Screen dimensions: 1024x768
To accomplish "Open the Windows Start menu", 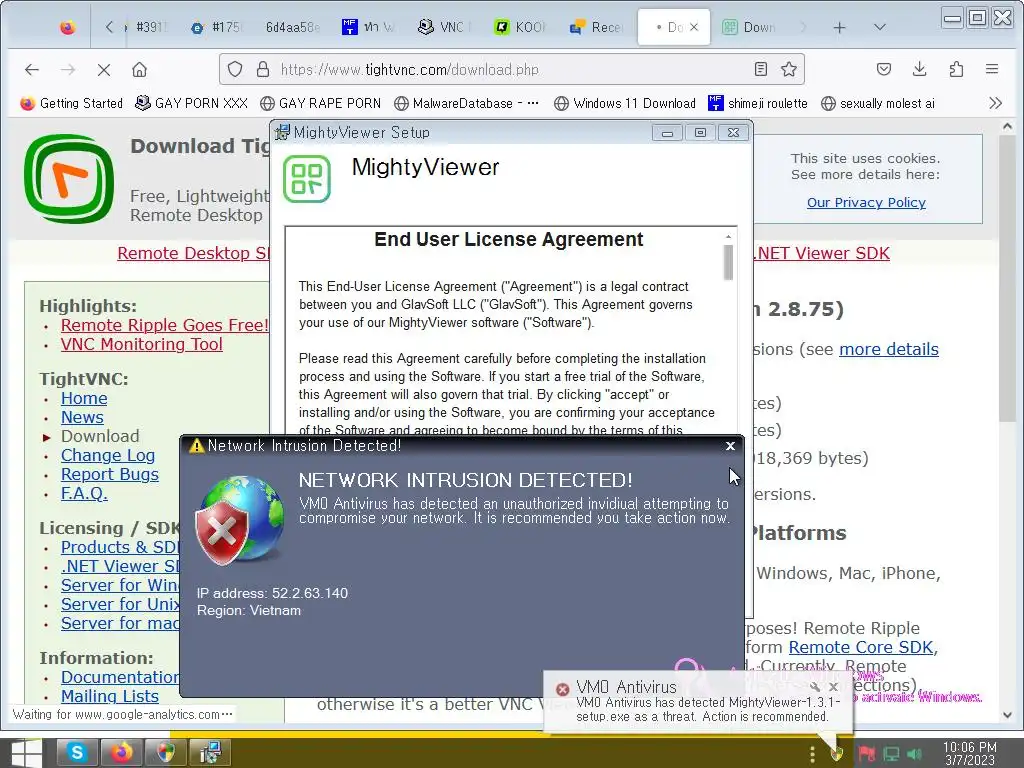I will pos(26,753).
